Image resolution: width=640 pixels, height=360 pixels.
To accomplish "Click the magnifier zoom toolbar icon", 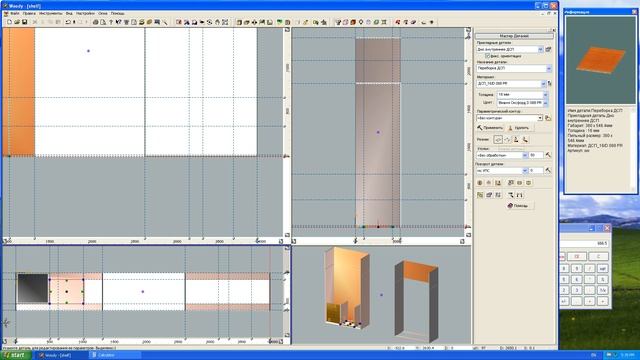I will tap(165, 22).
